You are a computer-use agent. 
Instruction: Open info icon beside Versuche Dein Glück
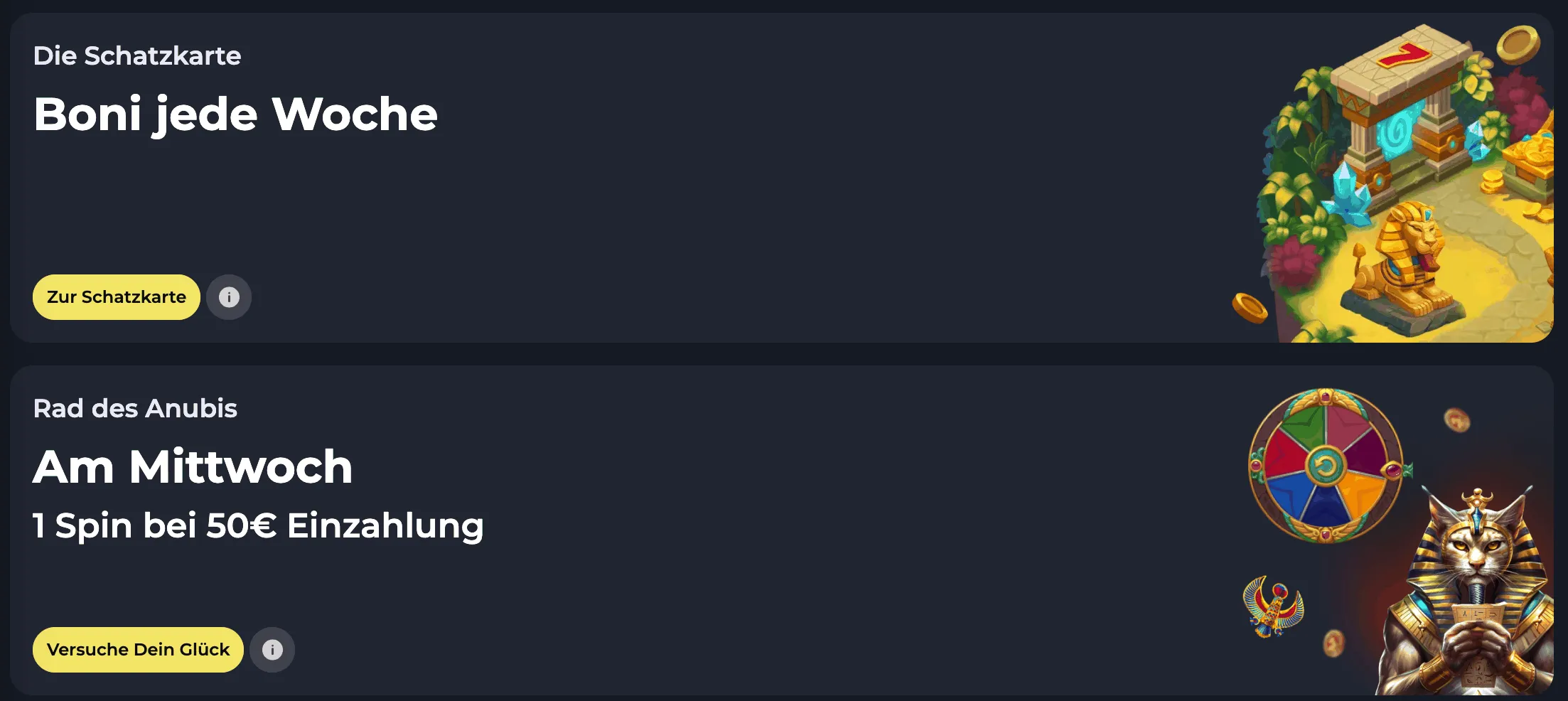coord(272,650)
